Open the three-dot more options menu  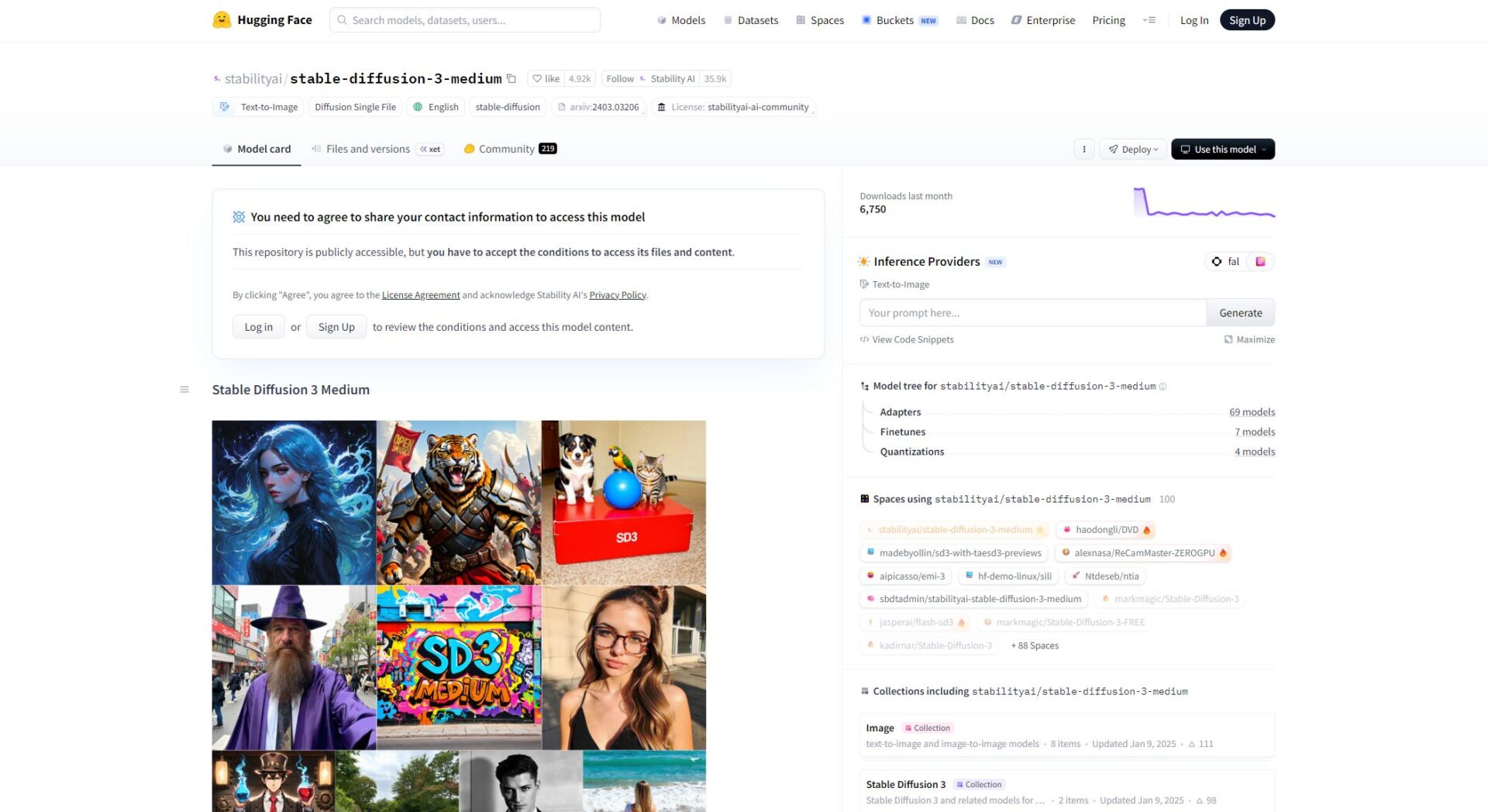pyautogui.click(x=1083, y=149)
